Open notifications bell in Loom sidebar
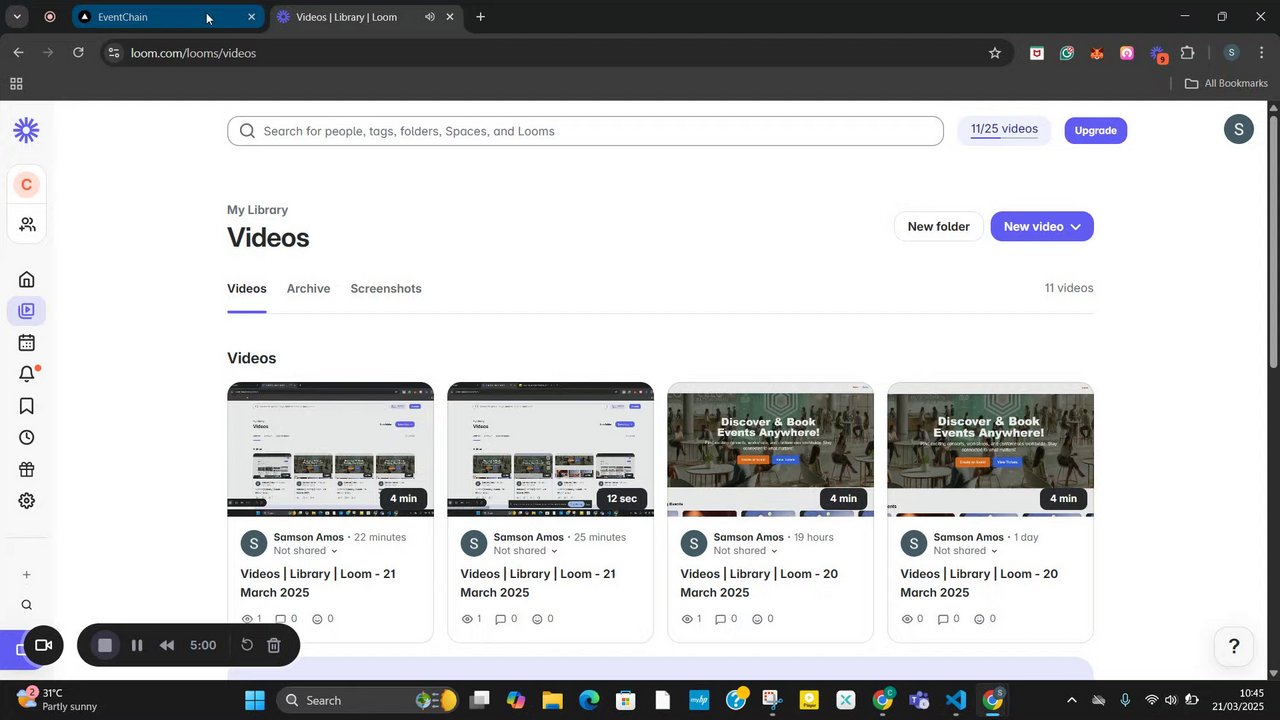 [27, 374]
